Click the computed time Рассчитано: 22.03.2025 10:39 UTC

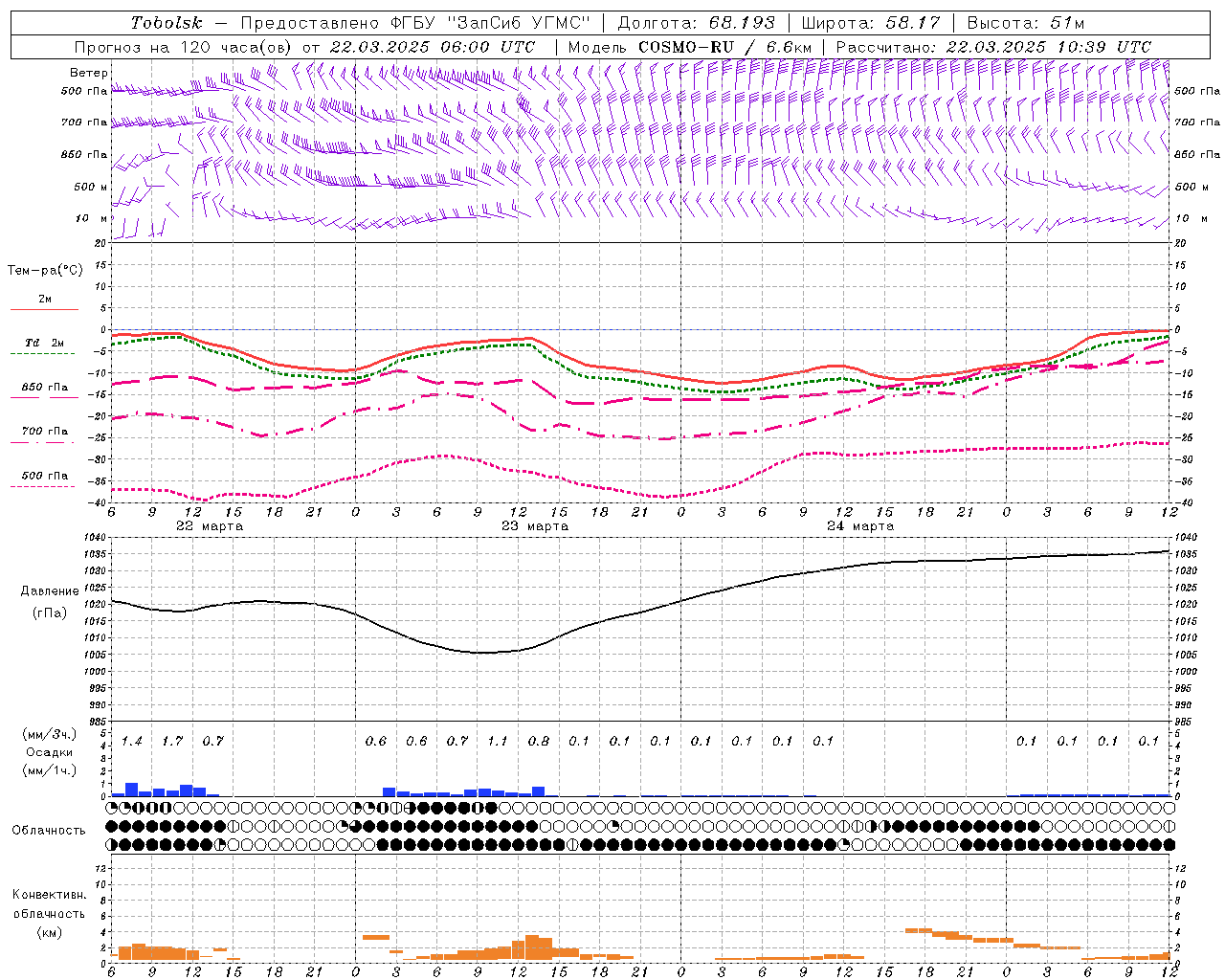click(x=993, y=47)
